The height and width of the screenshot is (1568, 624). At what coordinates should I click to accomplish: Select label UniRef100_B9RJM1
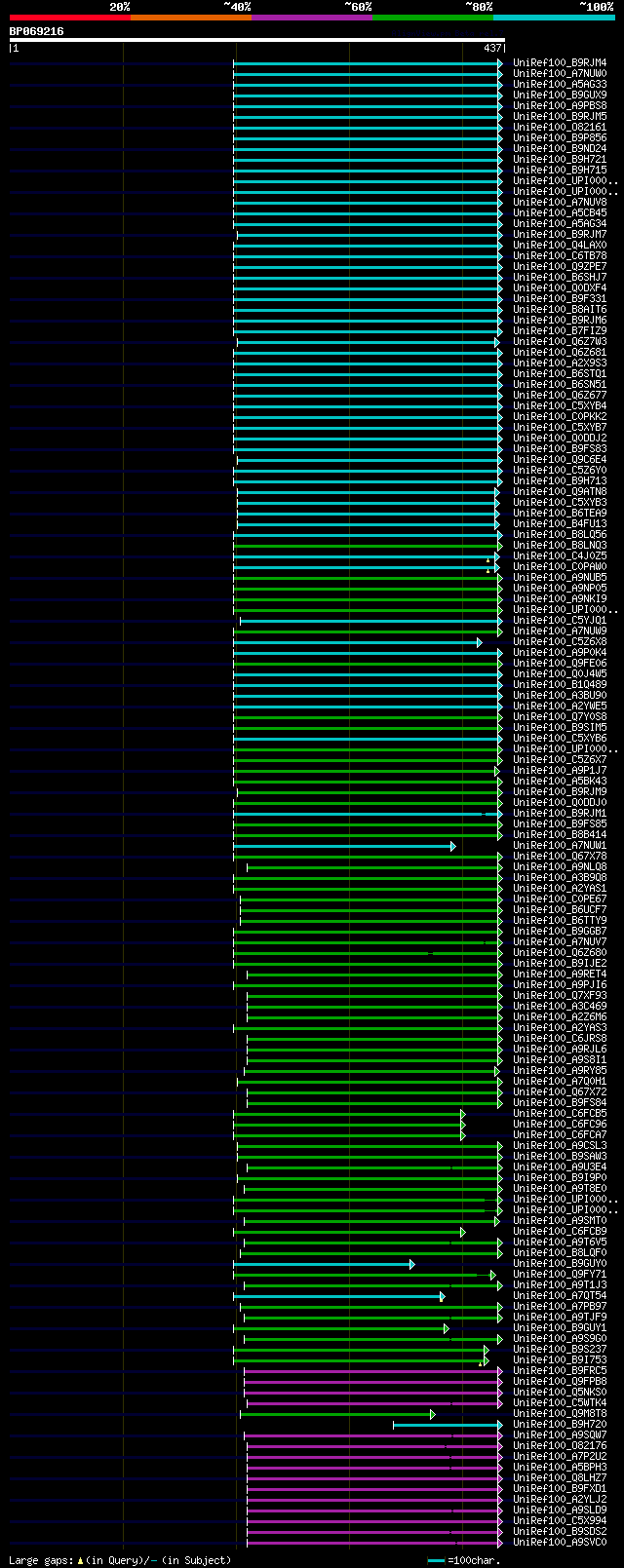[560, 814]
